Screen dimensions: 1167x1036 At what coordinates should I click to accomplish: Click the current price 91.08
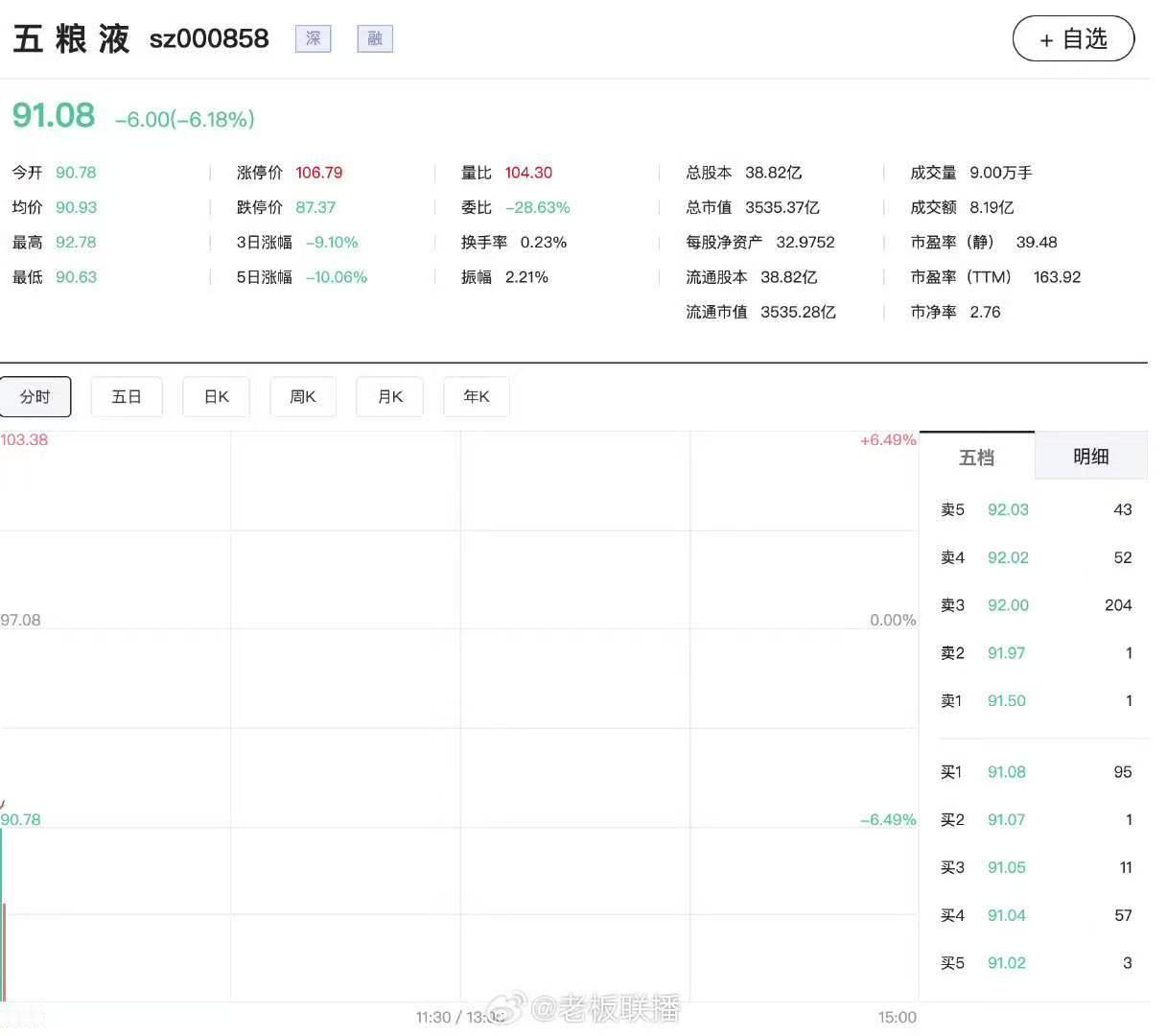click(x=54, y=115)
